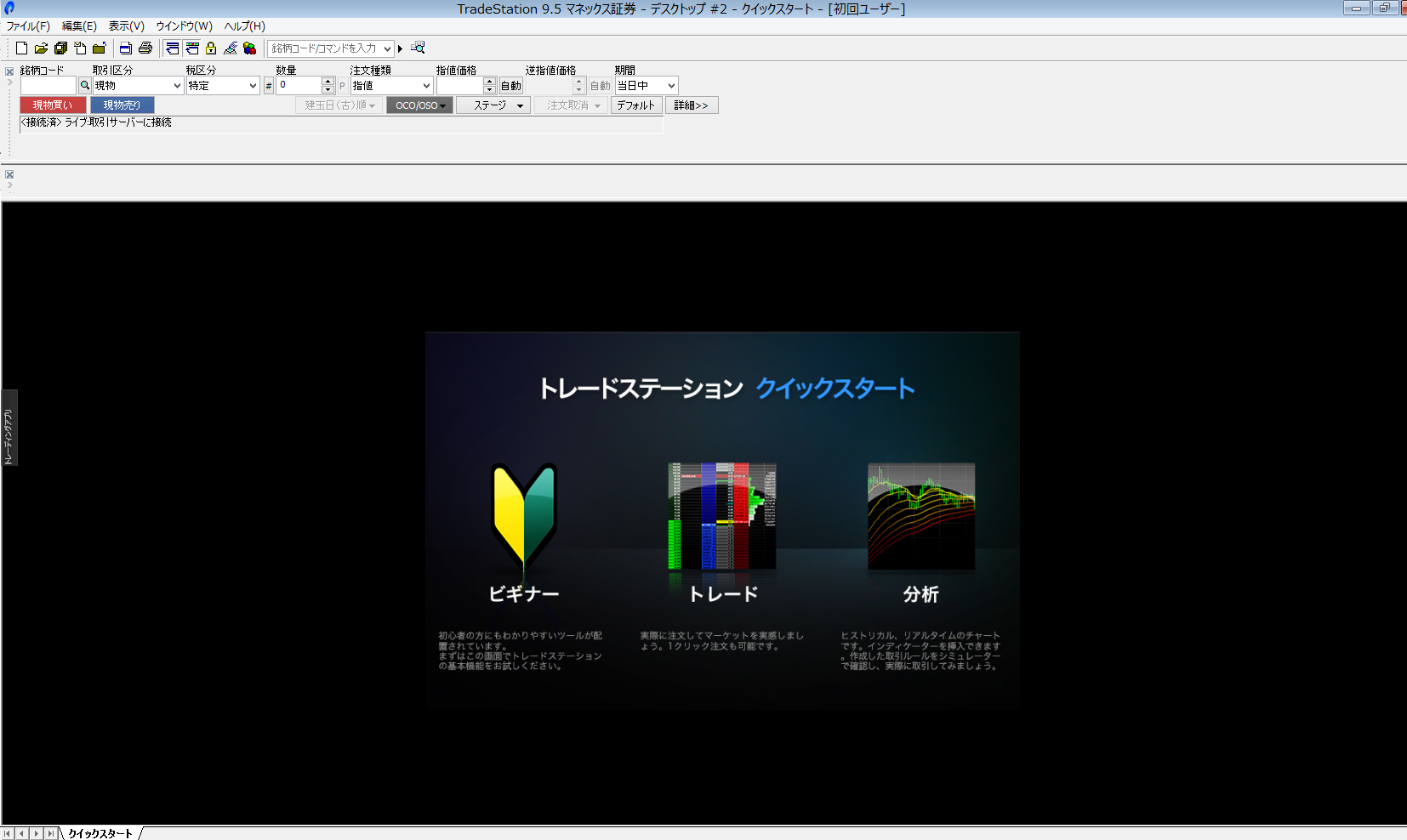Open the 編集(E) menu

pyautogui.click(x=79, y=26)
